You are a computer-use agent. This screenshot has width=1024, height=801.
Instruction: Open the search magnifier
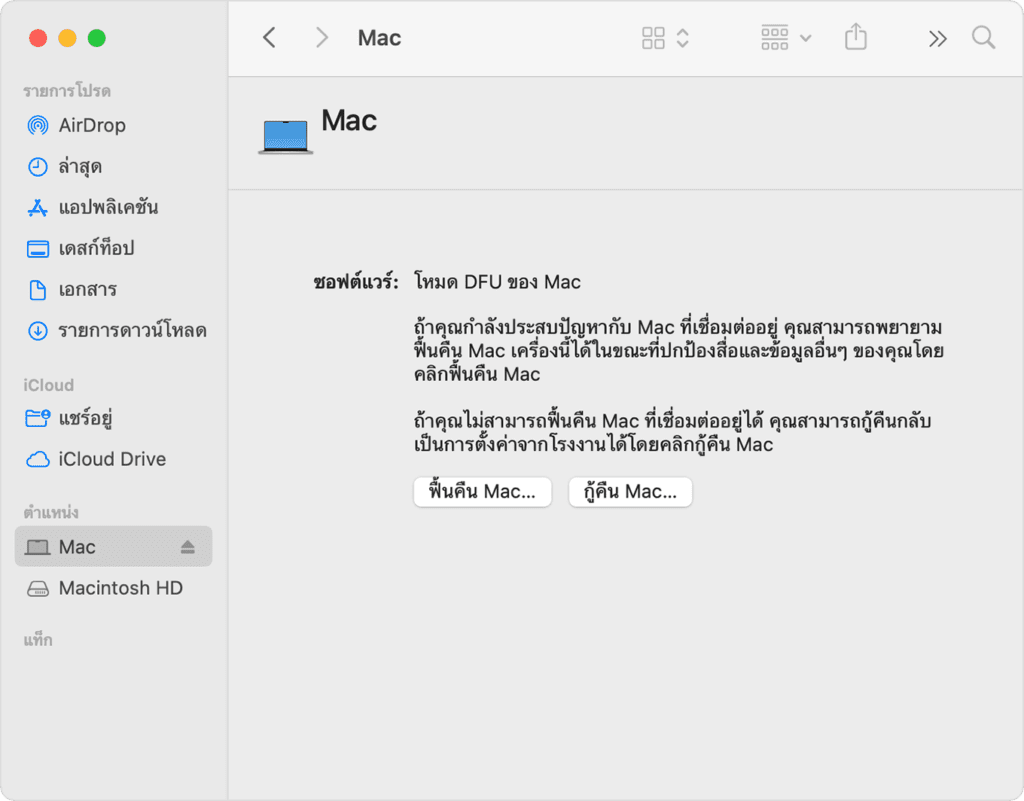point(984,38)
